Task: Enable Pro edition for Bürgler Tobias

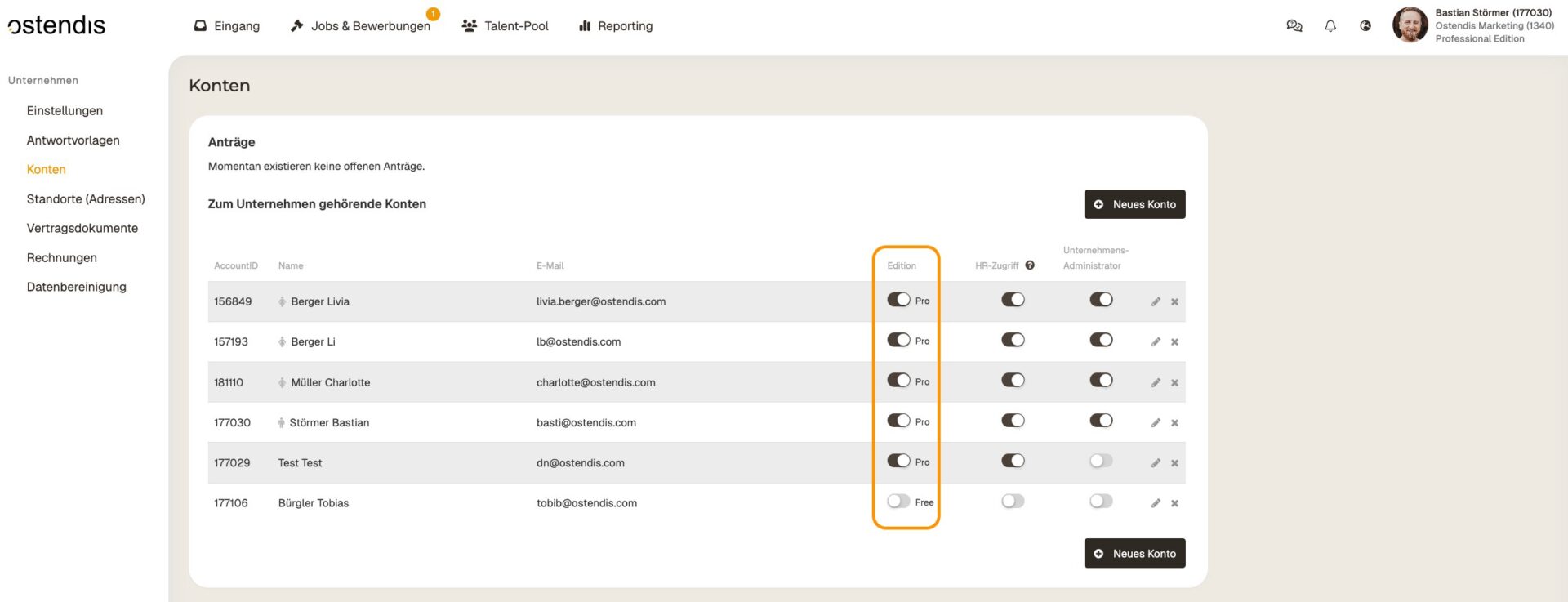Action: click(x=898, y=502)
